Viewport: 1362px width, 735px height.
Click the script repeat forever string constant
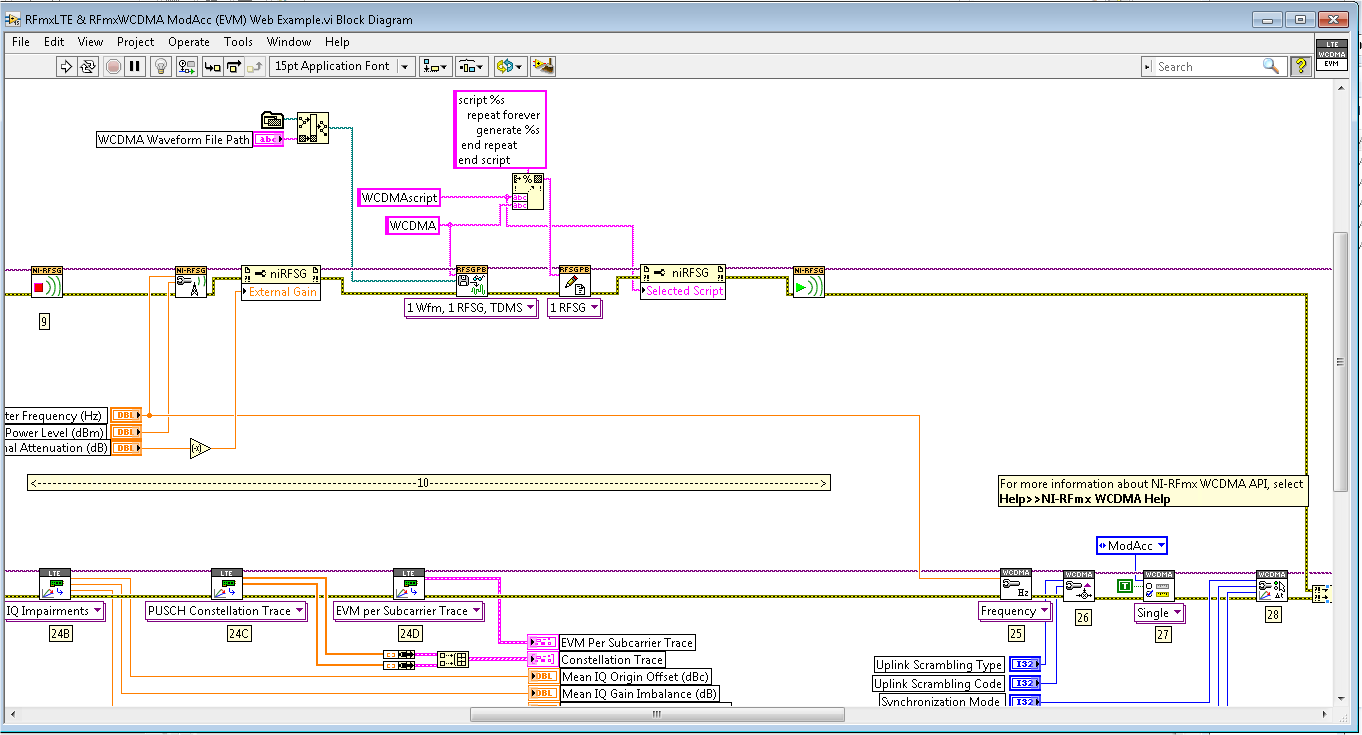click(x=500, y=130)
